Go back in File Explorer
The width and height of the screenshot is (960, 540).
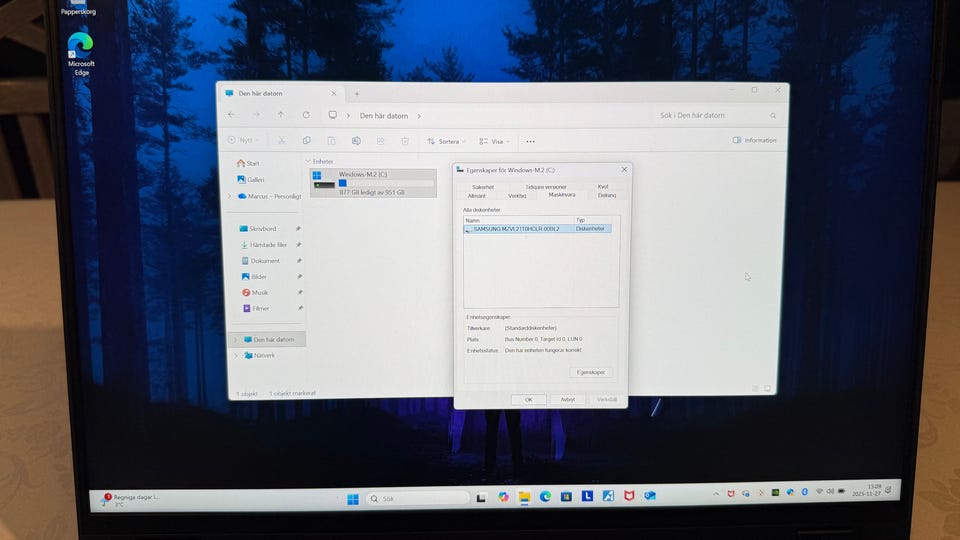point(231,115)
